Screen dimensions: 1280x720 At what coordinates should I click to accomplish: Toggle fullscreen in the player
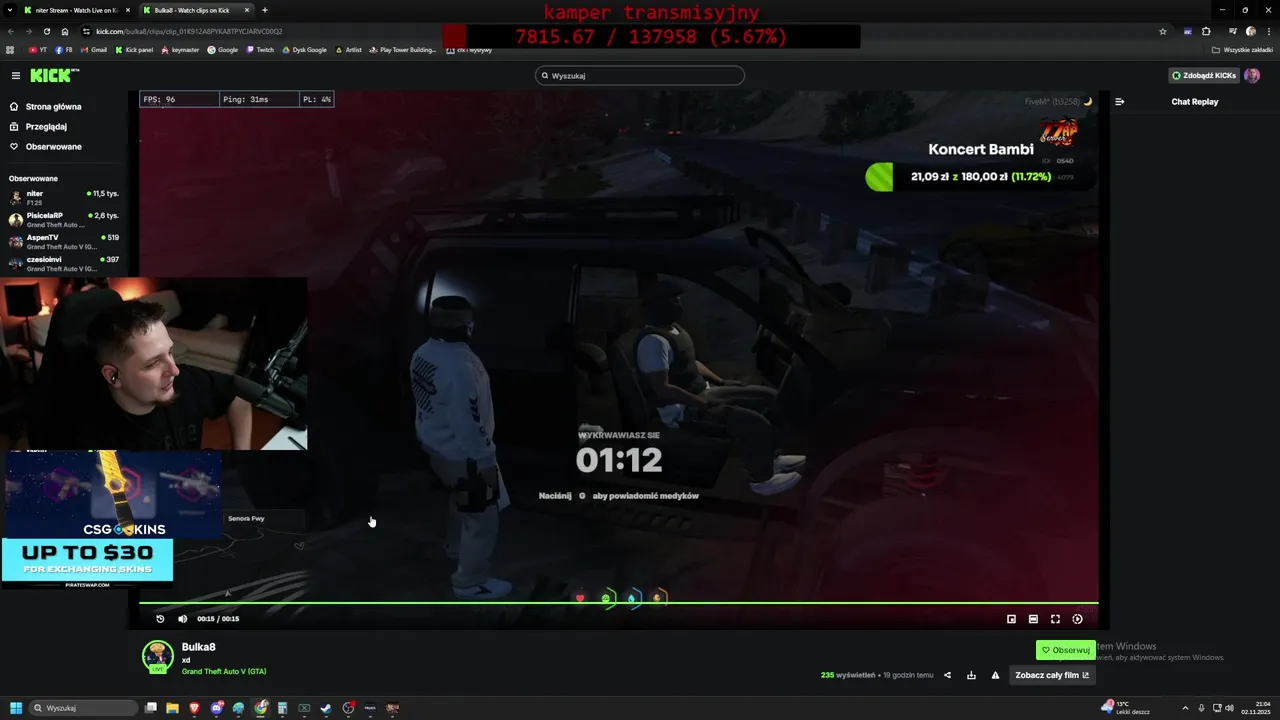tap(1055, 619)
